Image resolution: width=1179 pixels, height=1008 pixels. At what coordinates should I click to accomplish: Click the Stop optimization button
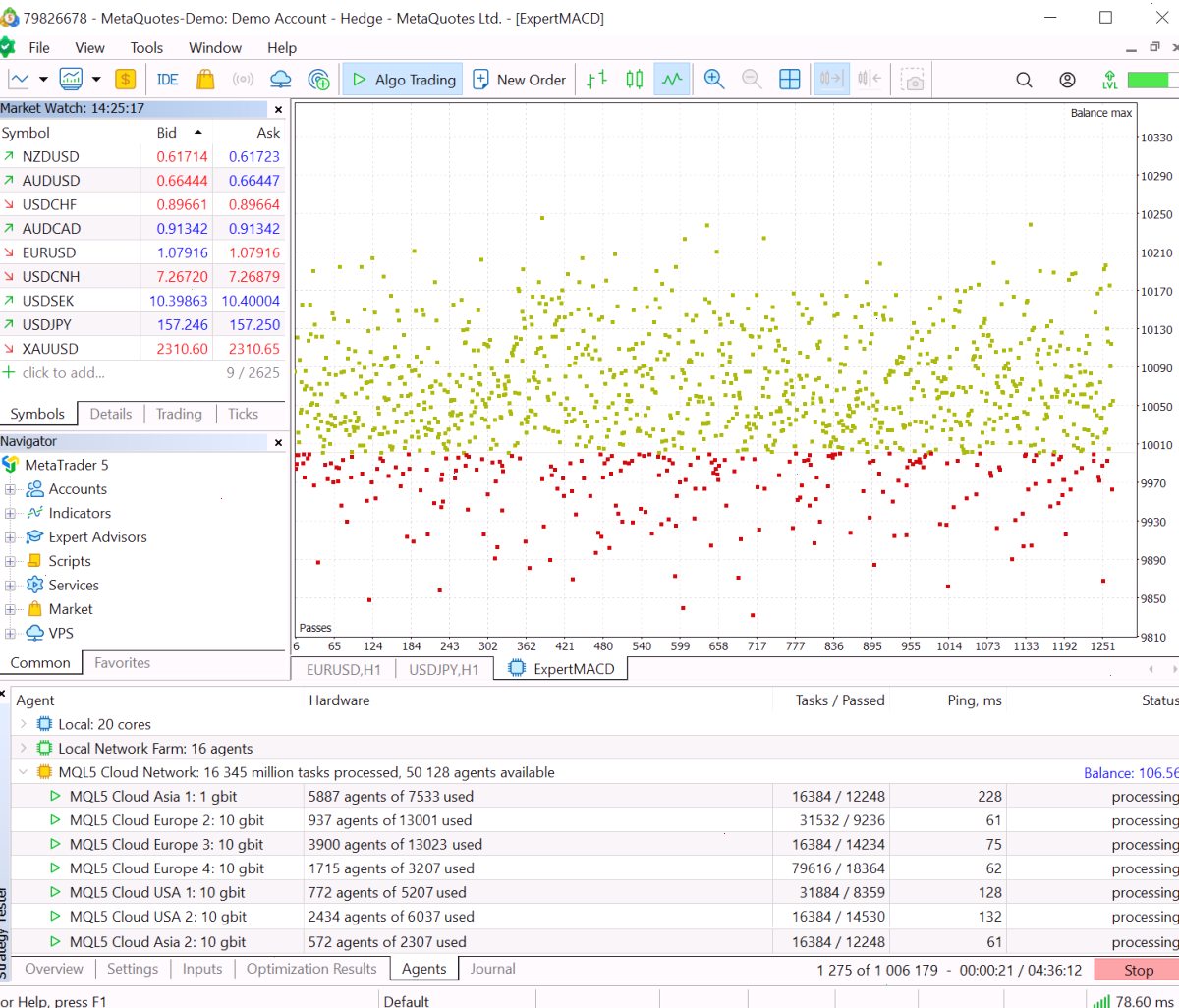coord(1138,970)
